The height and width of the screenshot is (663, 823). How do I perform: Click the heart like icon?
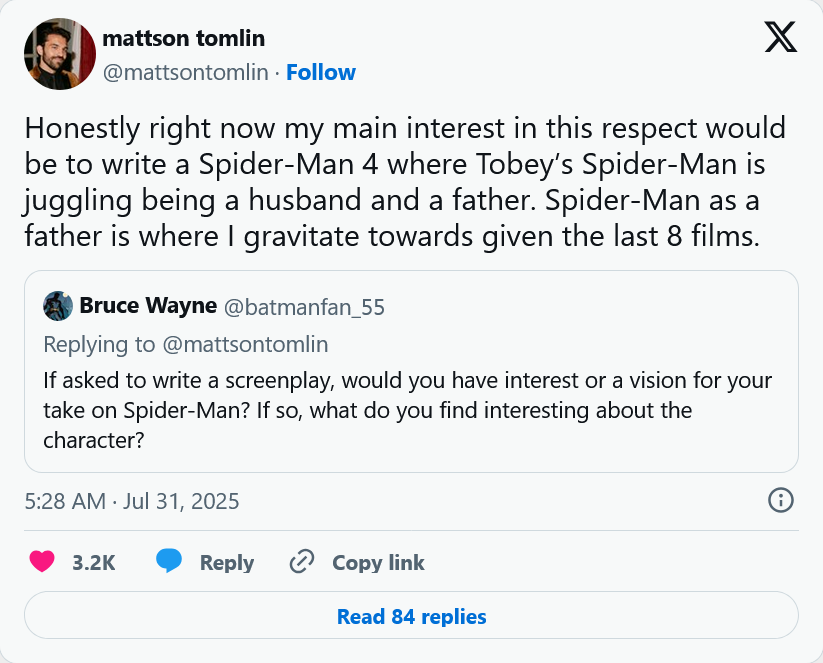tap(42, 562)
